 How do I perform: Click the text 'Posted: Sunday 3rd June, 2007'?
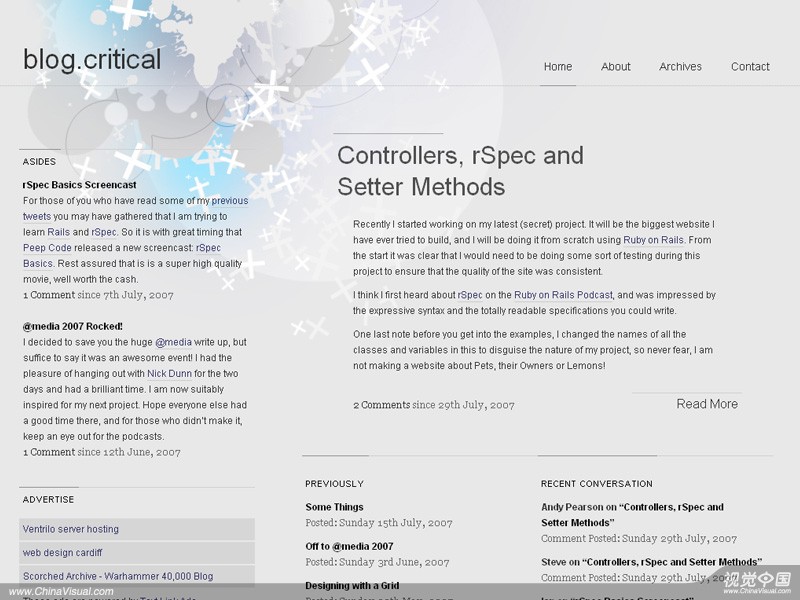tap(377, 562)
